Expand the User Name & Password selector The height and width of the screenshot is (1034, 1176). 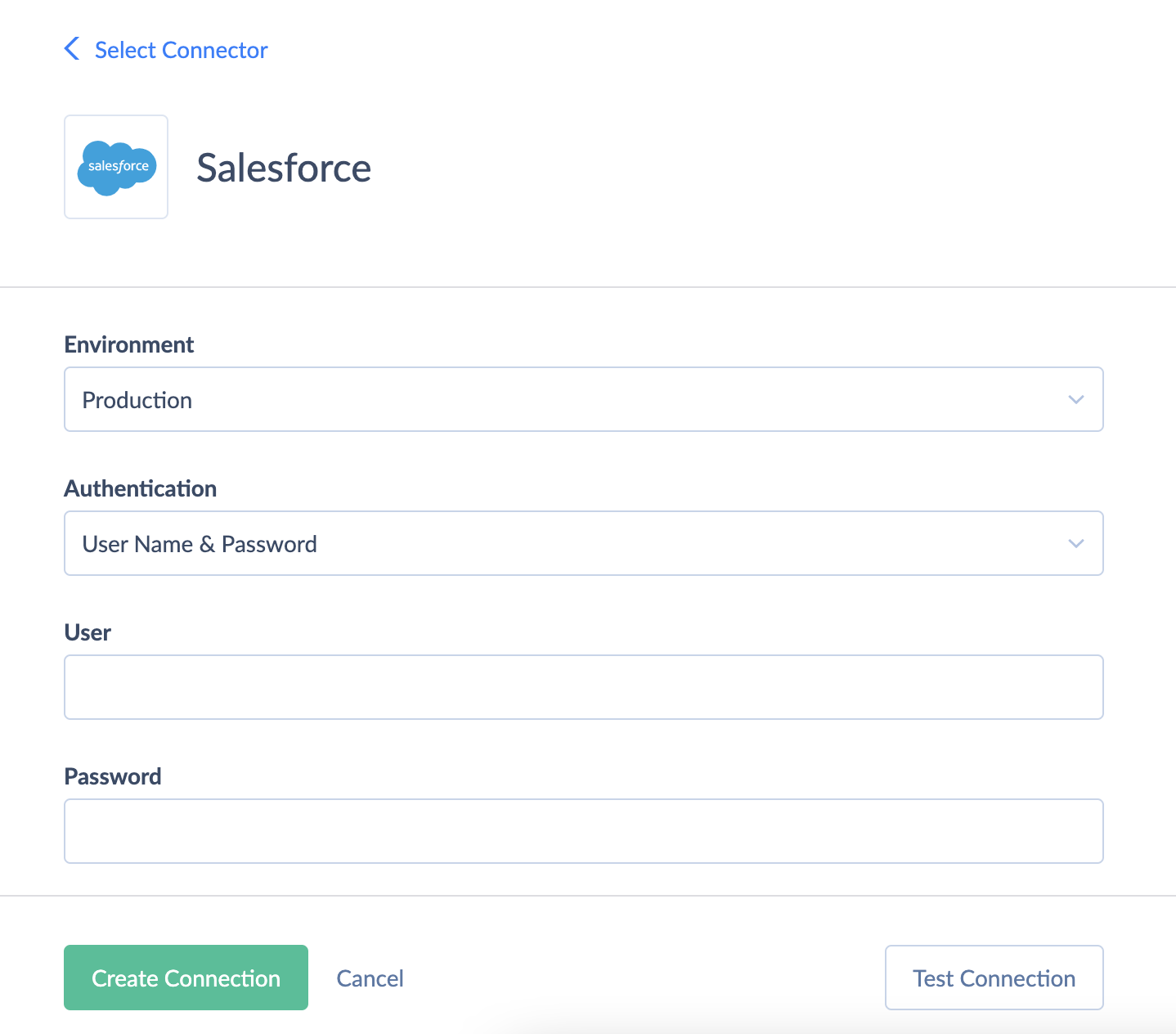click(x=584, y=543)
